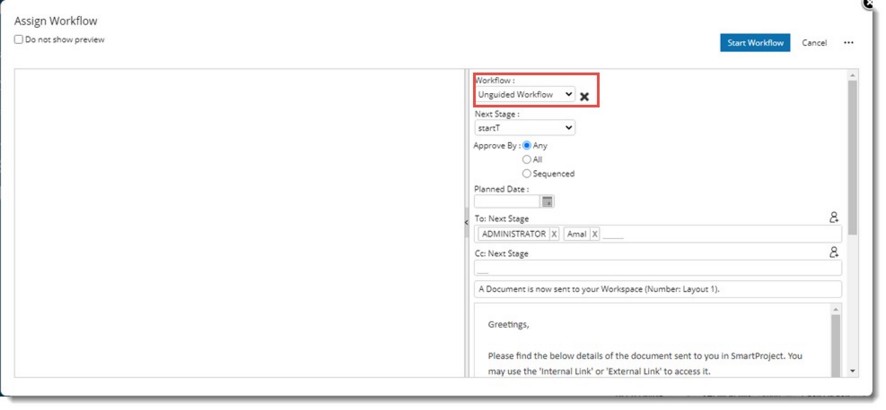
Task: Click the scroll-up arrow of the right panel
Action: pyautogui.click(x=852, y=75)
